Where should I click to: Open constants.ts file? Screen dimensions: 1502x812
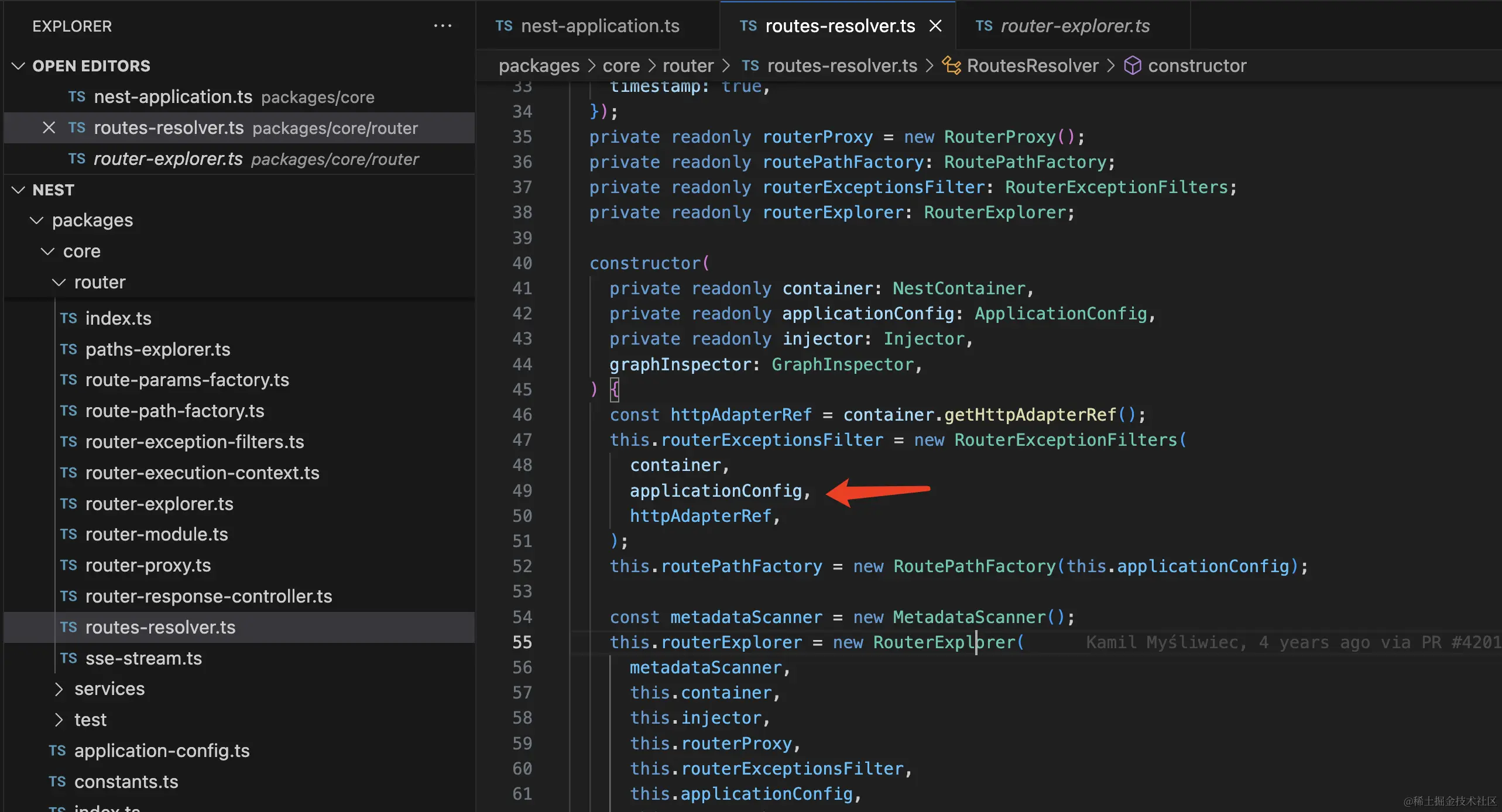[x=126, y=782]
